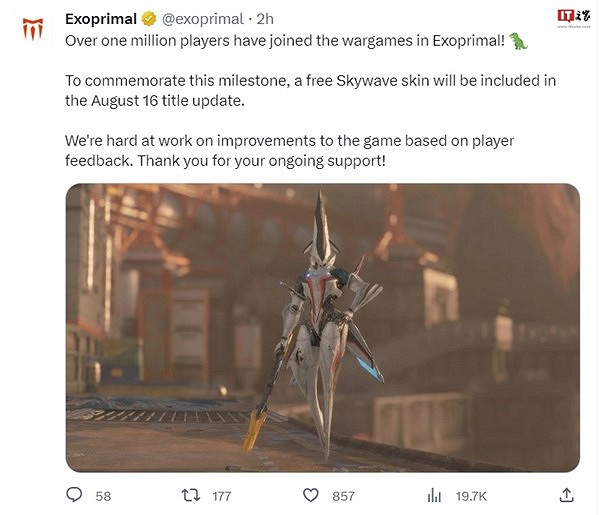
Task: Open the Exoprimal display name link
Action: 101,19
